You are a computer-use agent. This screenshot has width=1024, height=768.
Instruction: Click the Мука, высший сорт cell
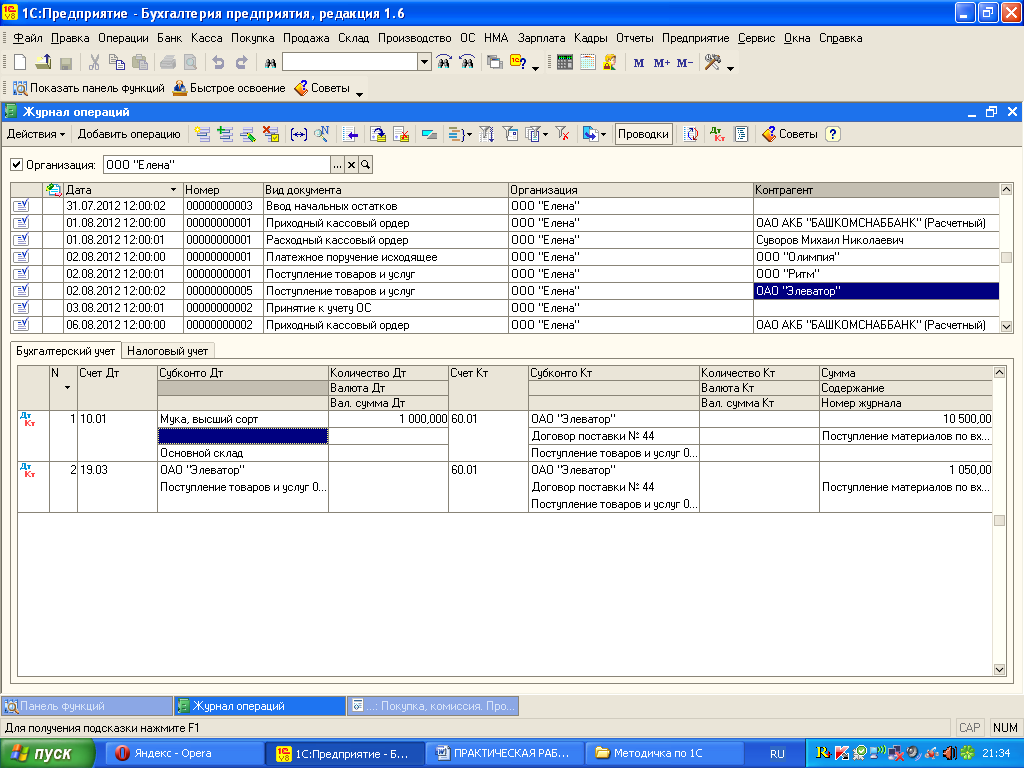242,419
